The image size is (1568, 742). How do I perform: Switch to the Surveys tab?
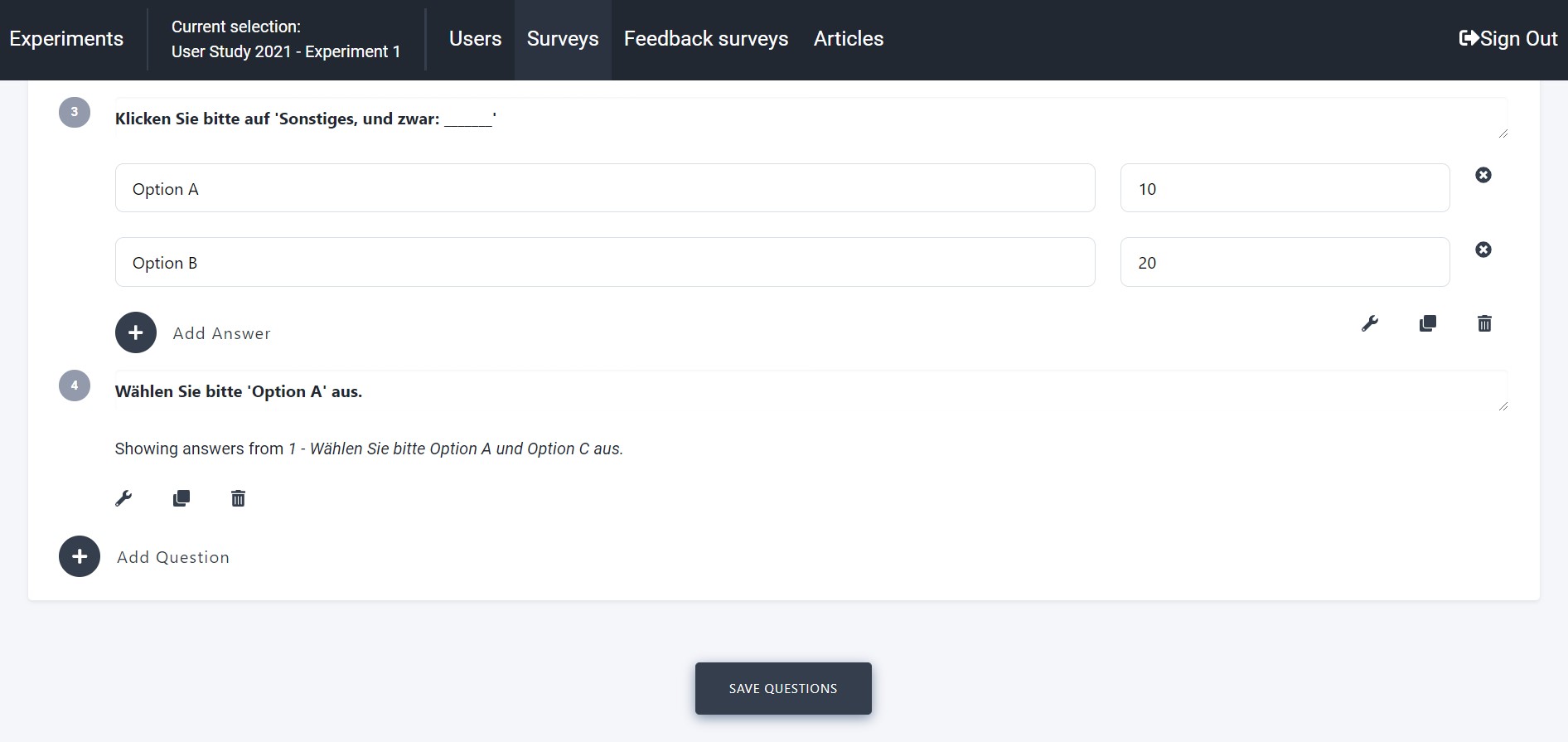563,39
